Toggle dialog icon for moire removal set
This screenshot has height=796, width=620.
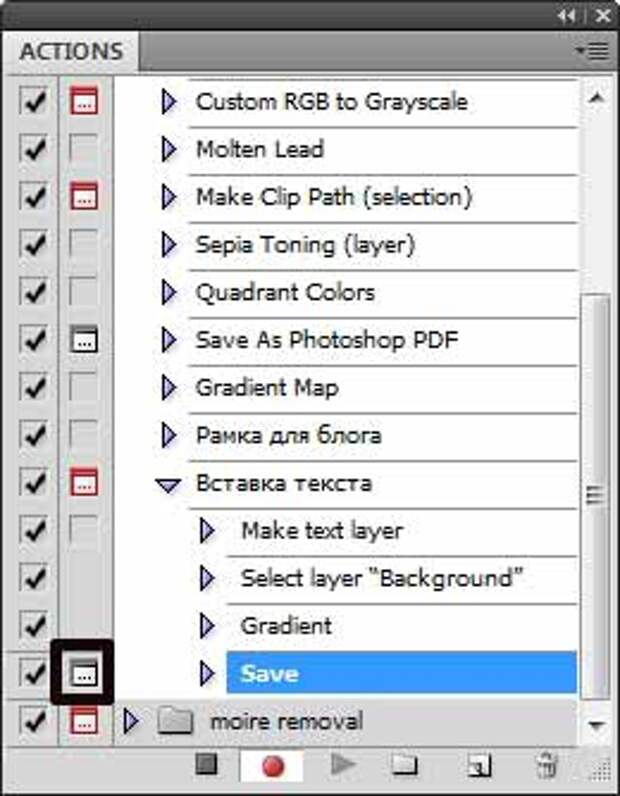coord(84,720)
